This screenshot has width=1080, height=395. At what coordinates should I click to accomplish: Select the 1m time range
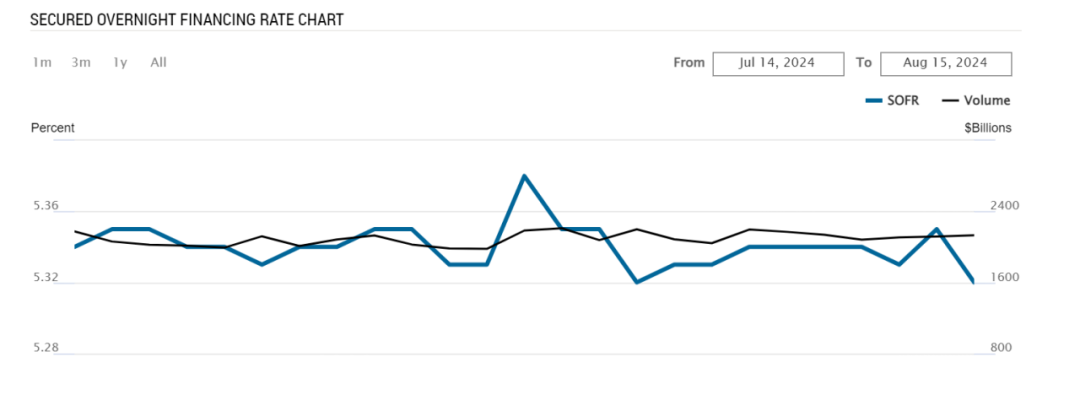[42, 63]
